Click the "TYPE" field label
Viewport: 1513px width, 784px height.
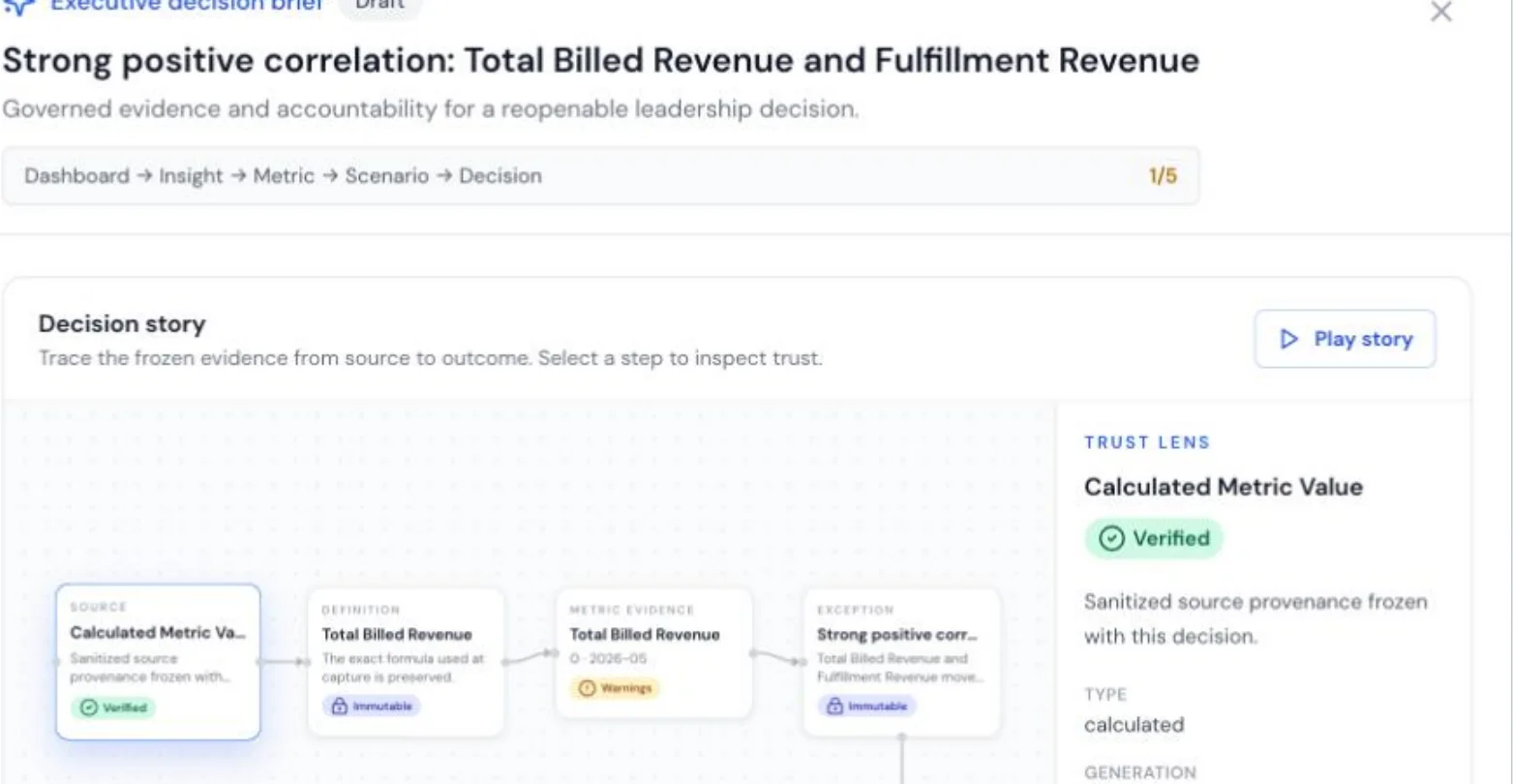click(1105, 694)
